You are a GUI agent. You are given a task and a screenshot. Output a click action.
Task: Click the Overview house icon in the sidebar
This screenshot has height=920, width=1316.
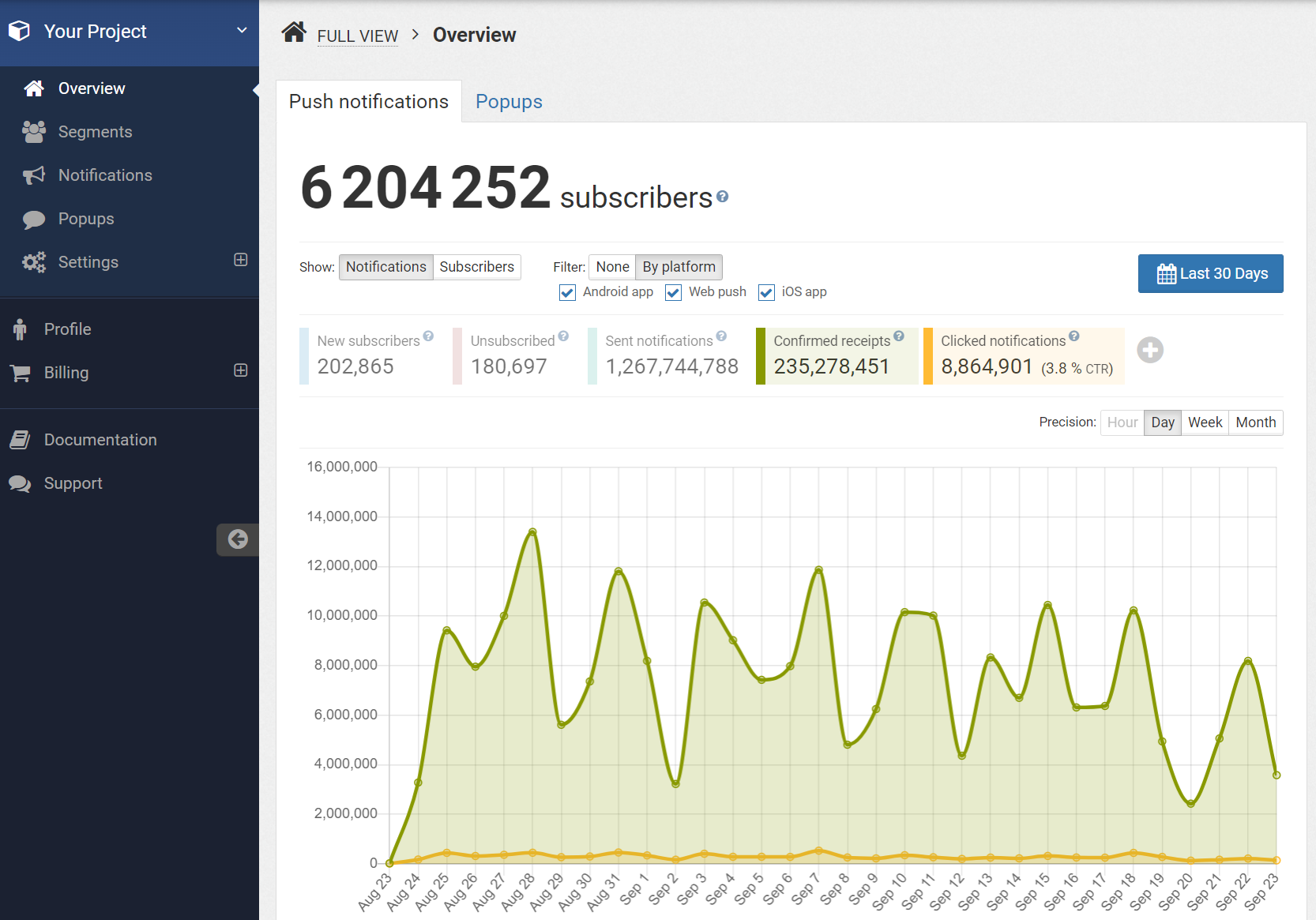tap(34, 88)
